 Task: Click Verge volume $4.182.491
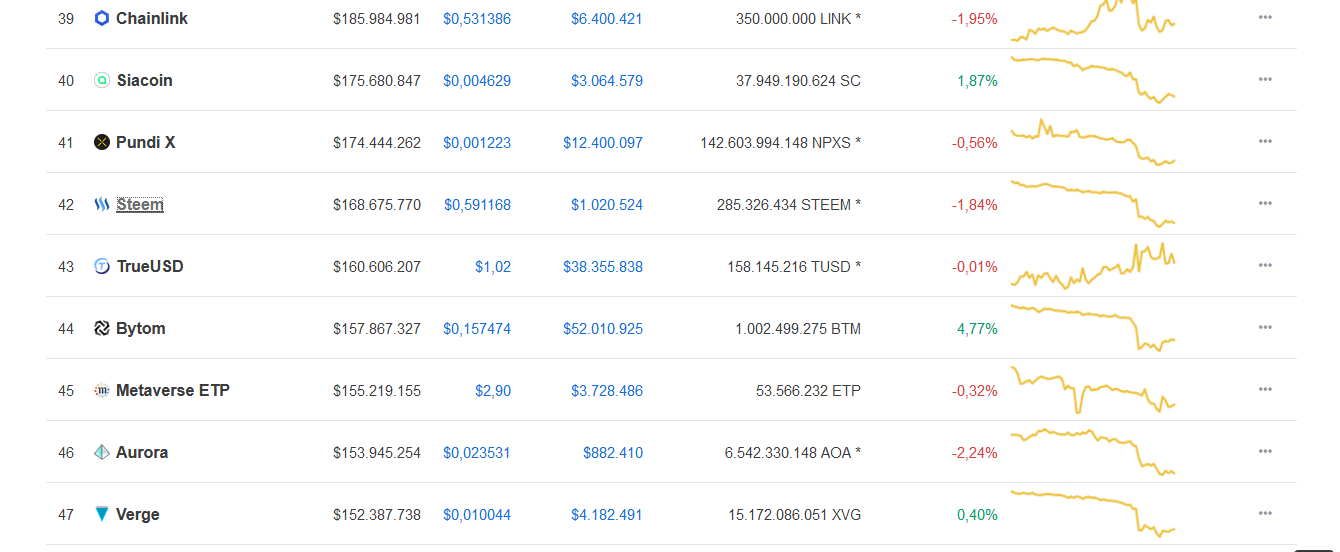[607, 515]
